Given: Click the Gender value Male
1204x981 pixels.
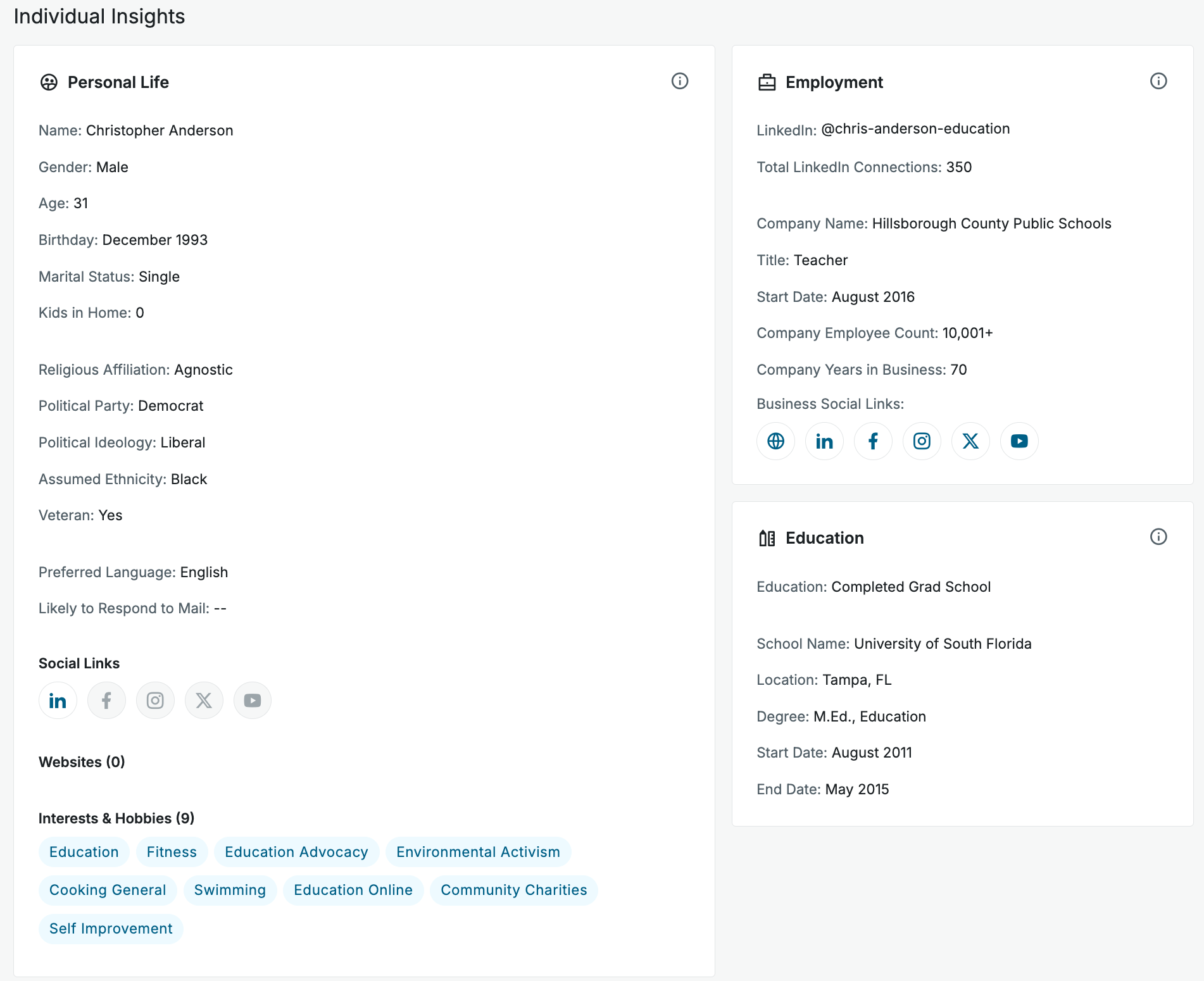Looking at the screenshot, I should [112, 167].
